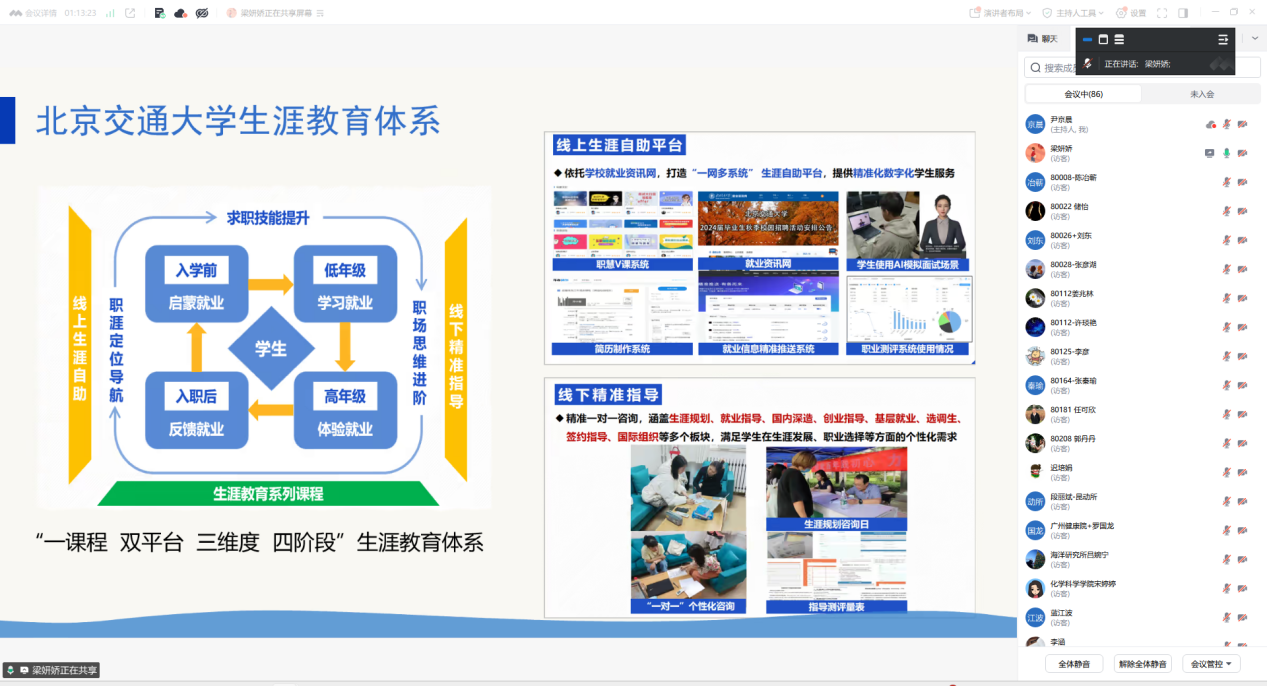
Task: Click 蓝江波's camera icon
Action: 1243,617
